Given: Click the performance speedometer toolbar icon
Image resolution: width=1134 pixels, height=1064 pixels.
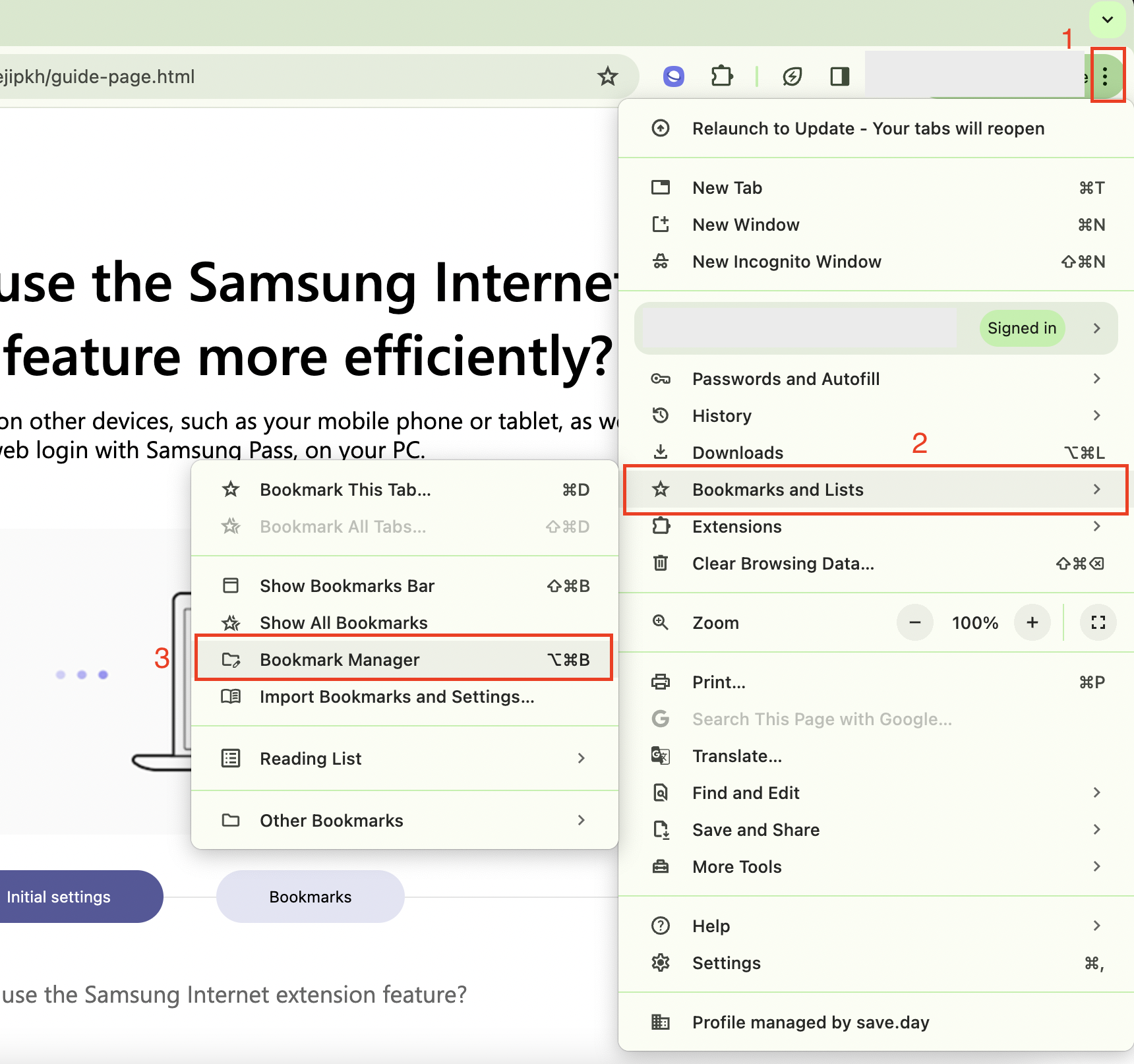Looking at the screenshot, I should coord(792,76).
